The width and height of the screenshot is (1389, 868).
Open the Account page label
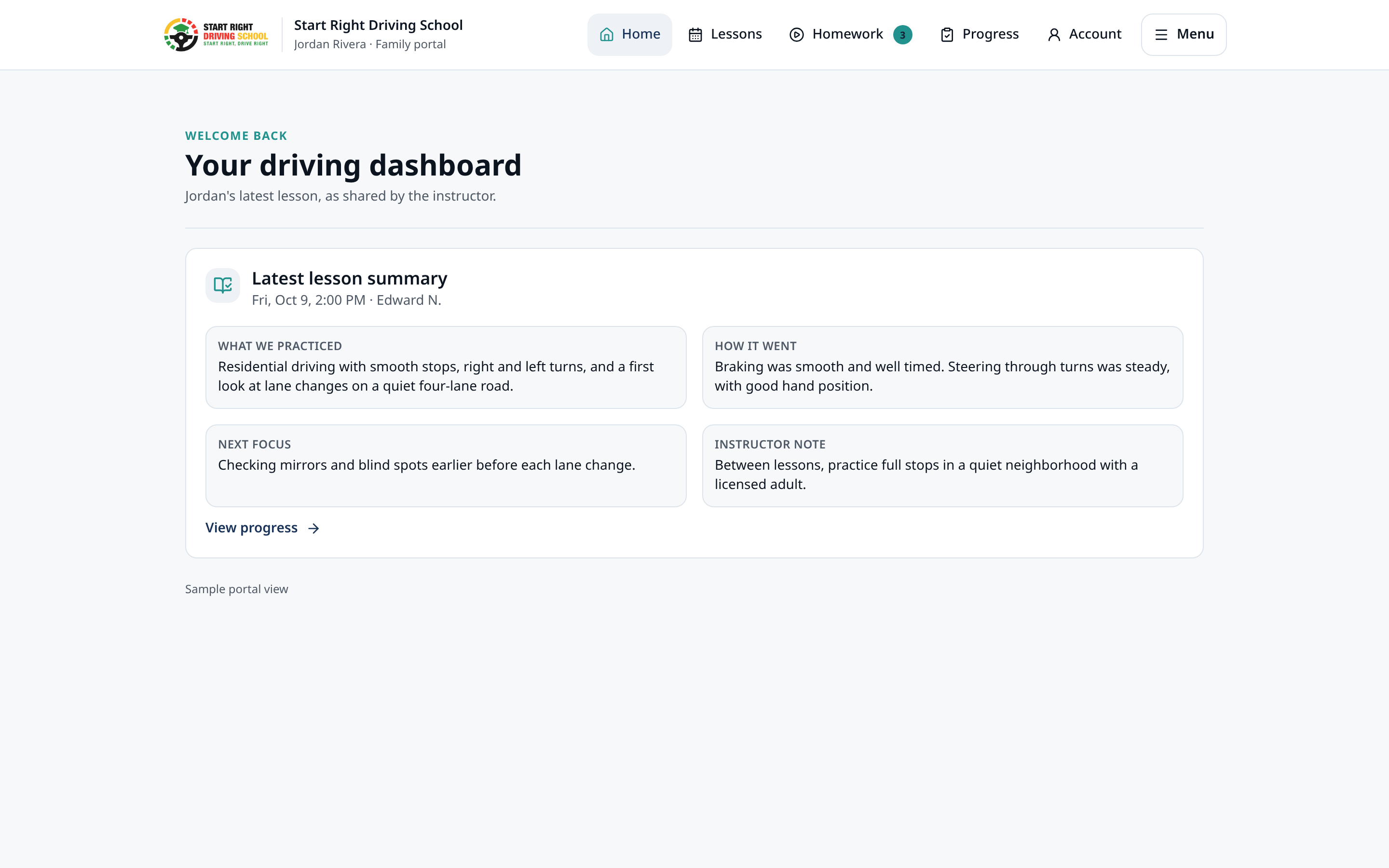pos(1095,34)
